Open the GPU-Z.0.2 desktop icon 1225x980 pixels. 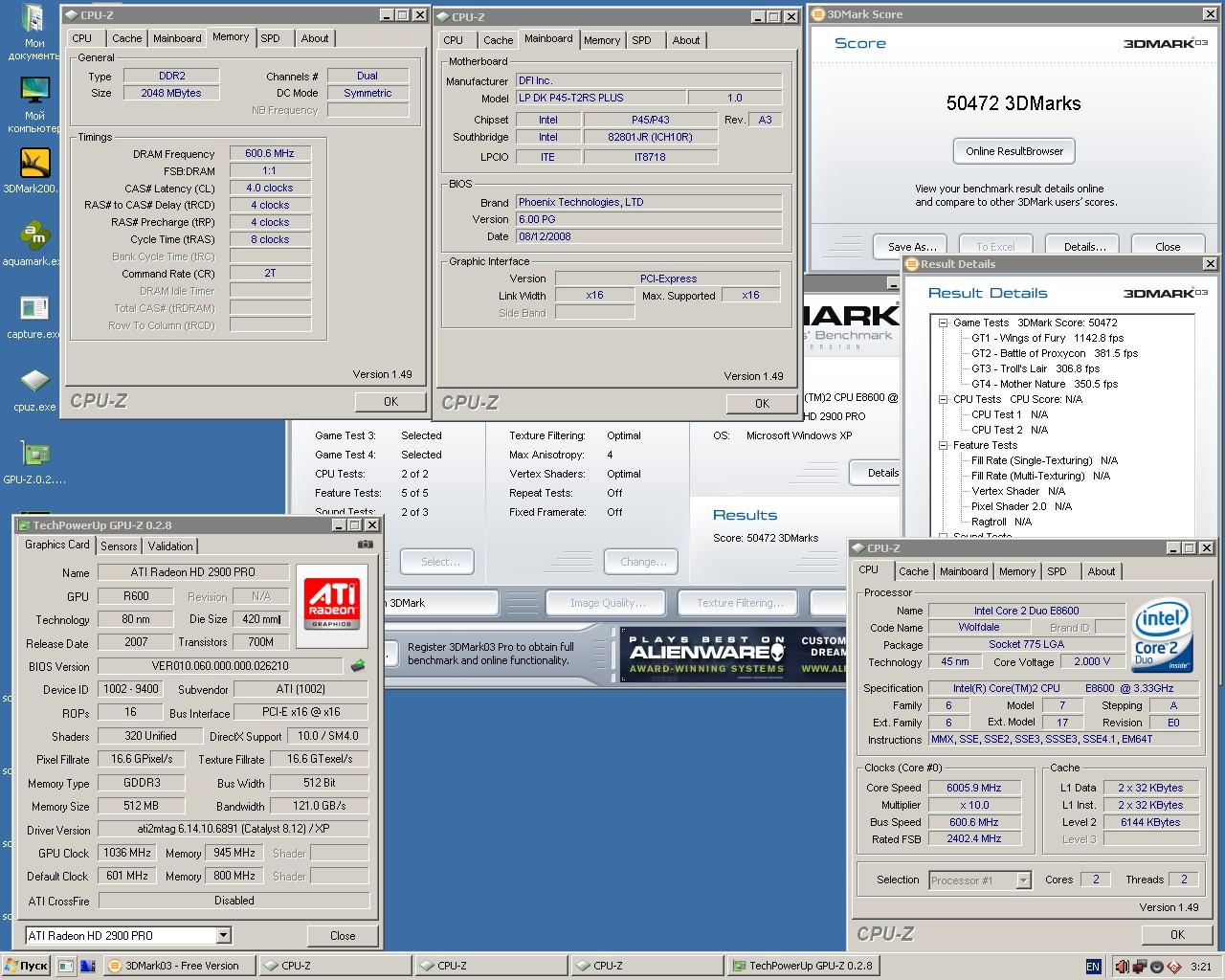coord(34,454)
